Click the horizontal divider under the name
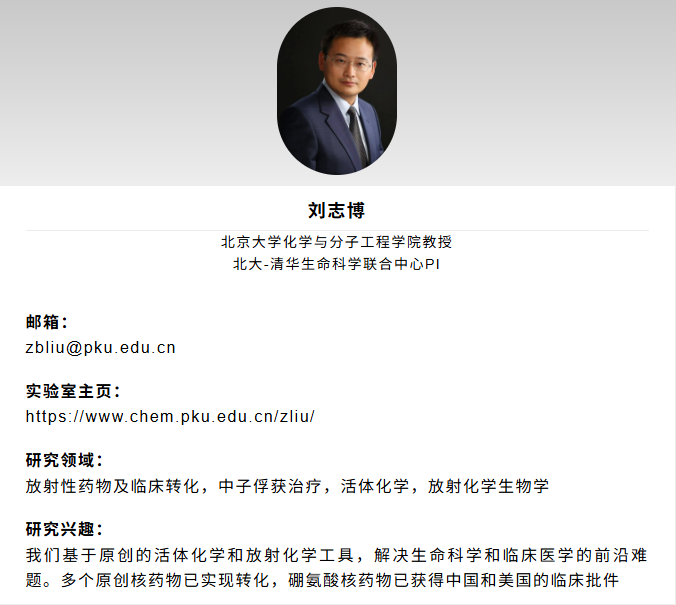676x605 pixels. [337, 231]
